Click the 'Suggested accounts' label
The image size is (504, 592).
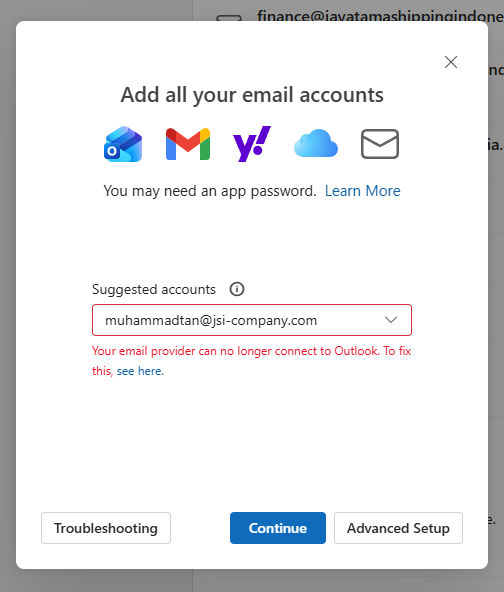(x=154, y=290)
